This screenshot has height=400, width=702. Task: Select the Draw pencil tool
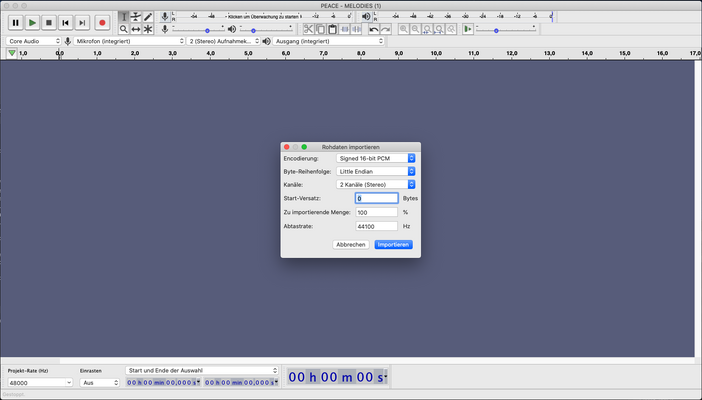148,17
